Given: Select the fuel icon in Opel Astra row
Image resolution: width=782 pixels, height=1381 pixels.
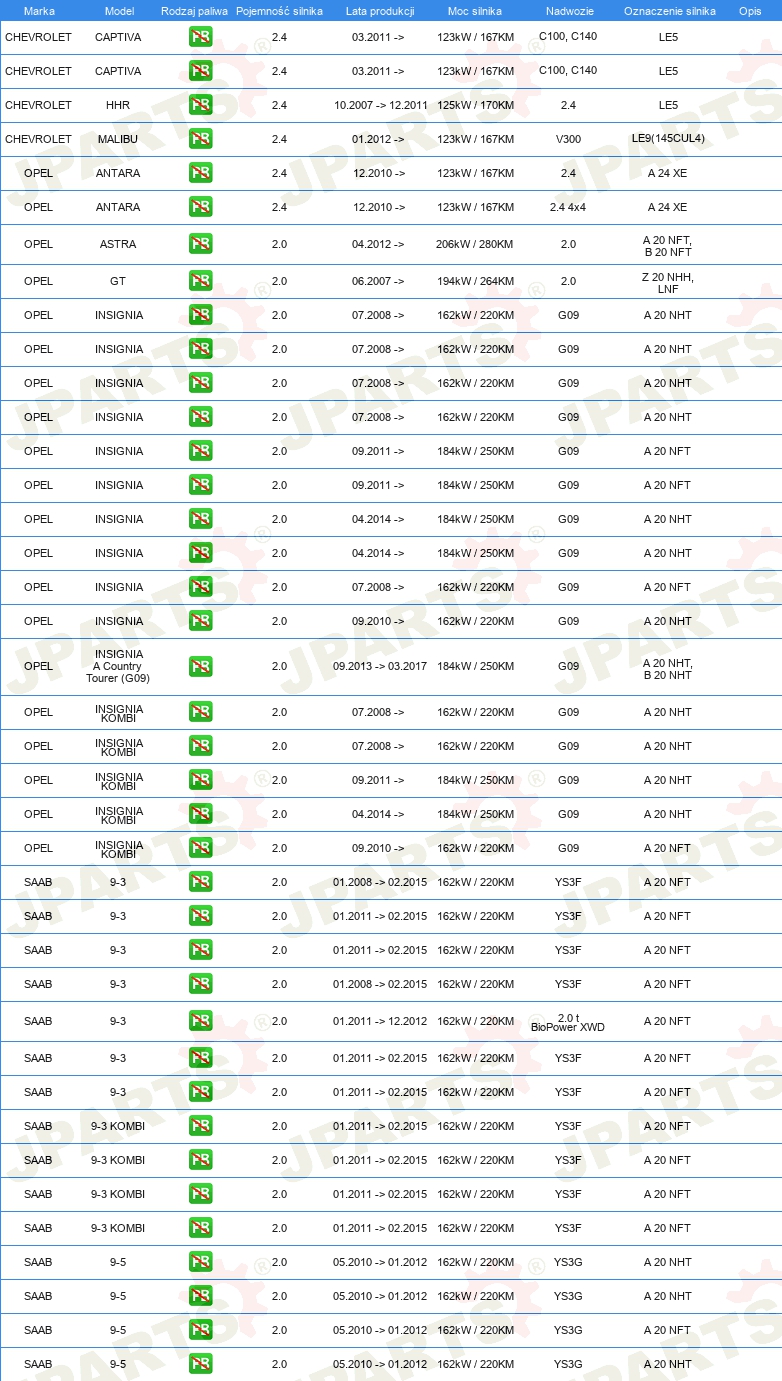Looking at the screenshot, I should (x=200, y=244).
